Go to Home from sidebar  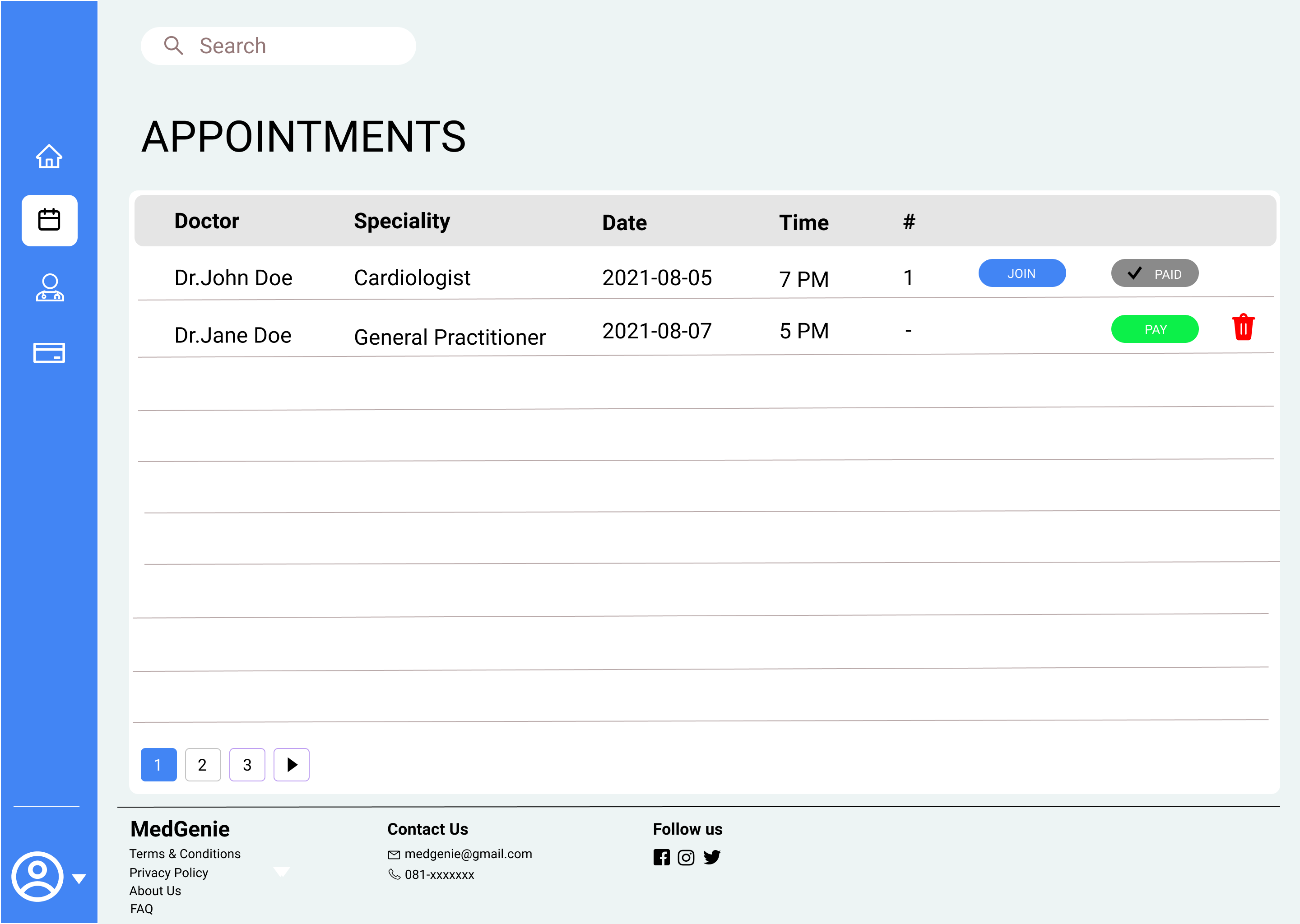pyautogui.click(x=49, y=157)
